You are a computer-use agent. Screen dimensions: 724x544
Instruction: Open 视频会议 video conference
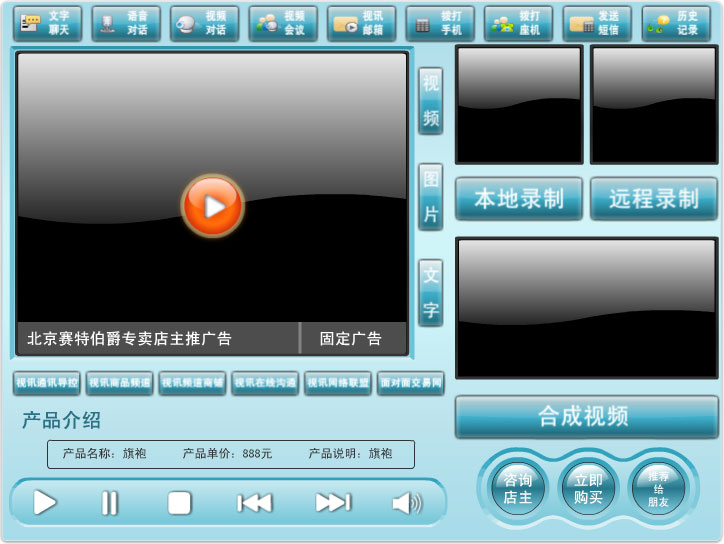point(282,23)
